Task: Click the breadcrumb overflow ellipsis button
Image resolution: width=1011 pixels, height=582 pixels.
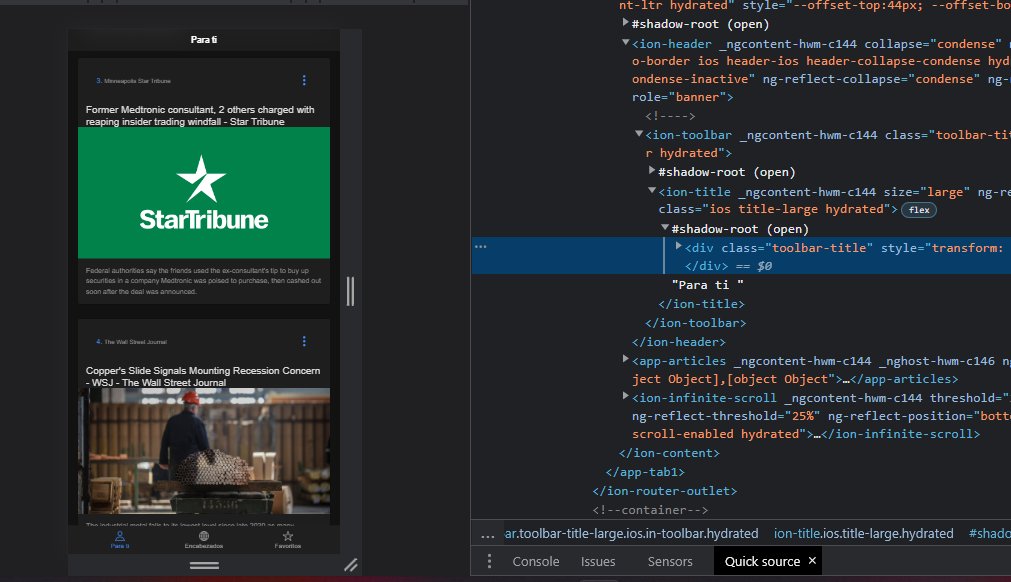Action: pos(487,534)
